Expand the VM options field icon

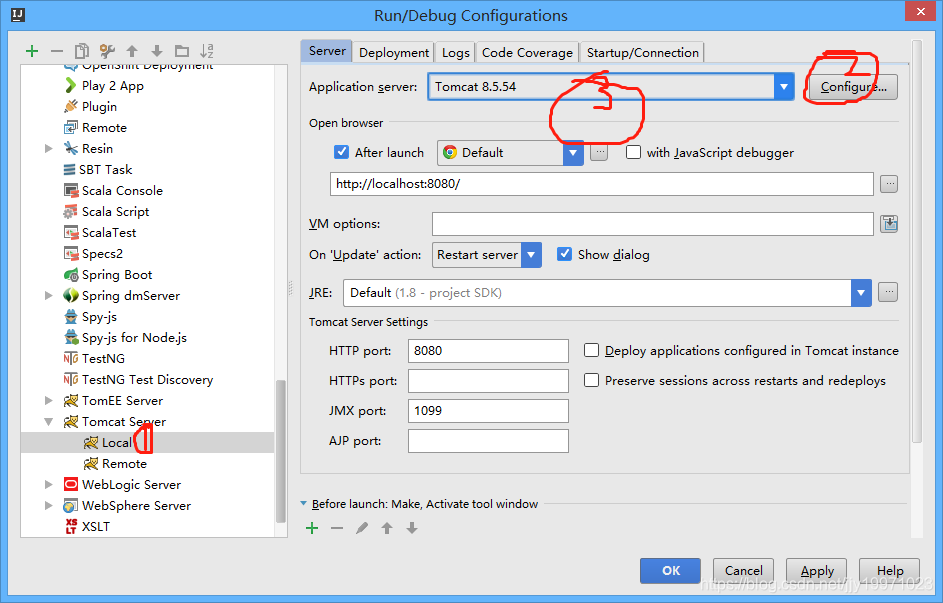[x=889, y=224]
